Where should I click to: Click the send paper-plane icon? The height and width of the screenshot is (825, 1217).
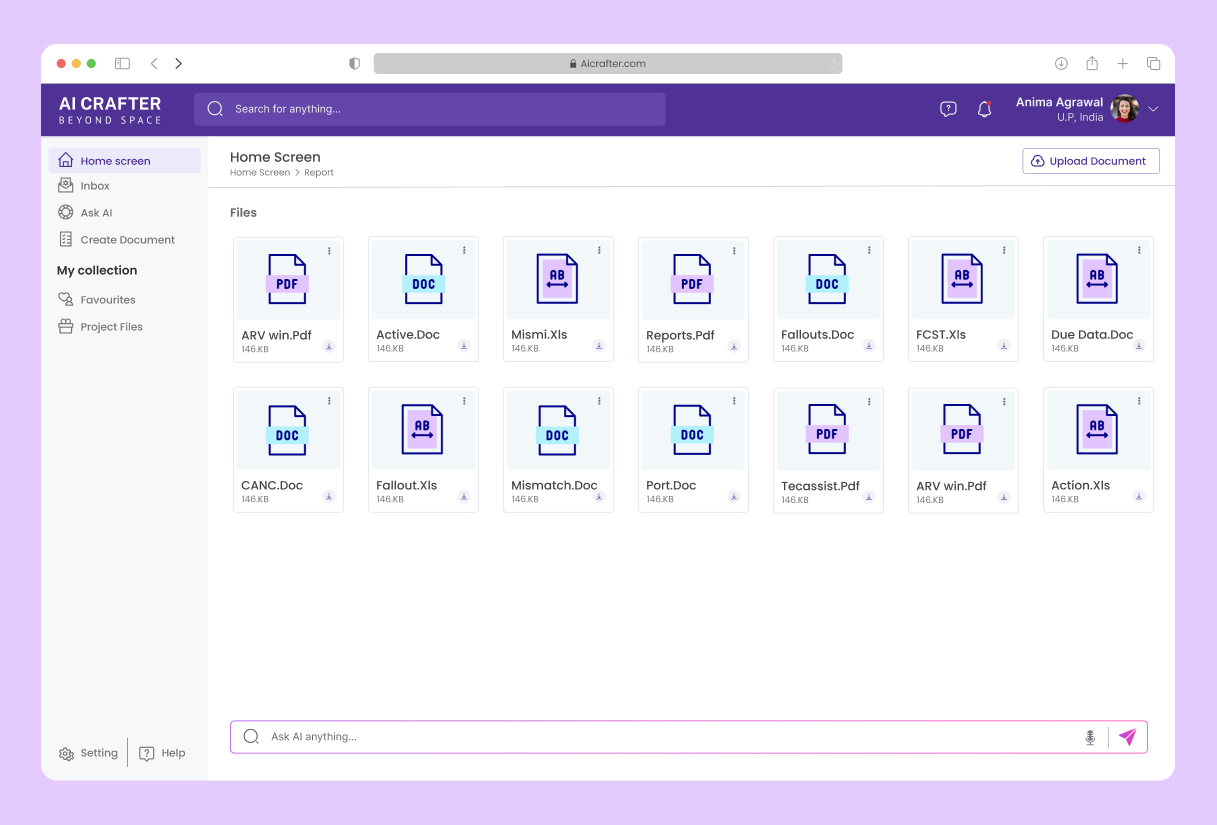(x=1127, y=736)
